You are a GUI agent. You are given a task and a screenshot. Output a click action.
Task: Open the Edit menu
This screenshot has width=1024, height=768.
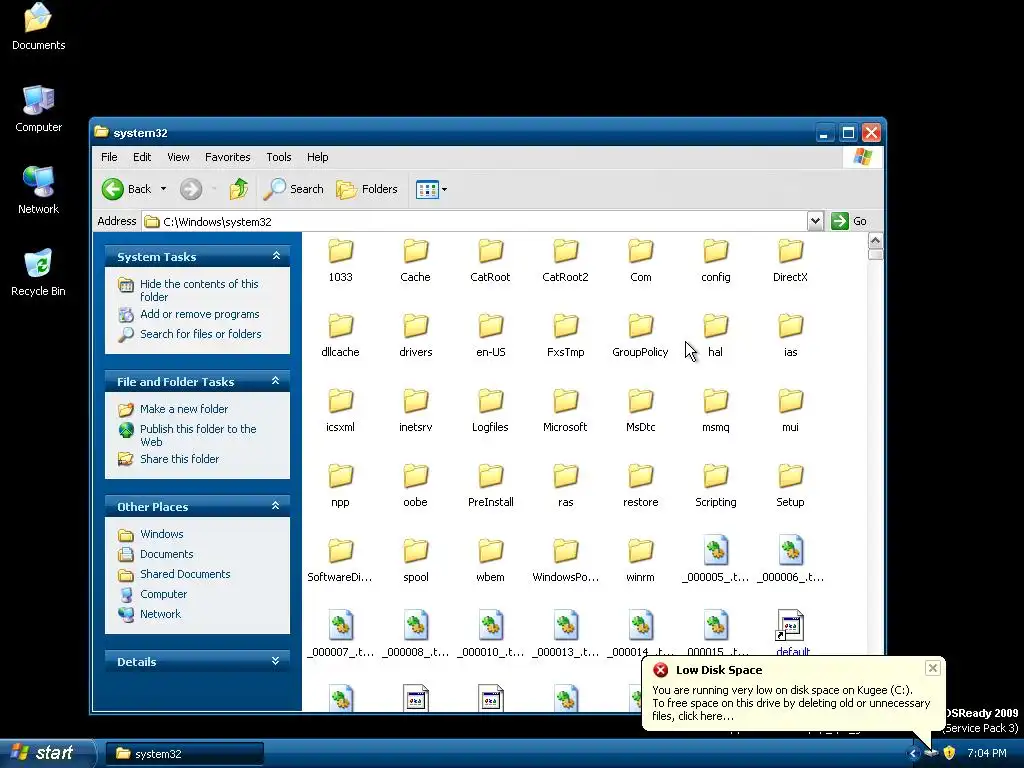(x=142, y=157)
